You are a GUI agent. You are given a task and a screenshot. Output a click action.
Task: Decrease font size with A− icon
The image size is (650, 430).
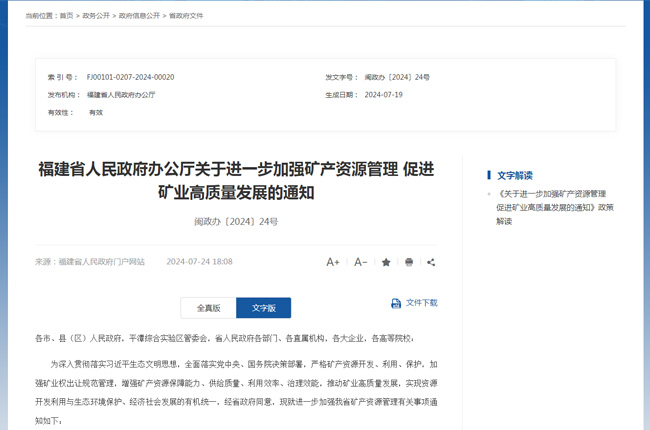coord(361,262)
